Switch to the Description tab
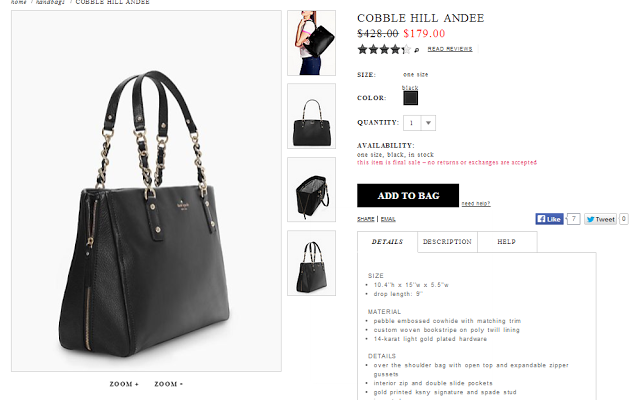The width and height of the screenshot is (640, 400). click(x=447, y=242)
